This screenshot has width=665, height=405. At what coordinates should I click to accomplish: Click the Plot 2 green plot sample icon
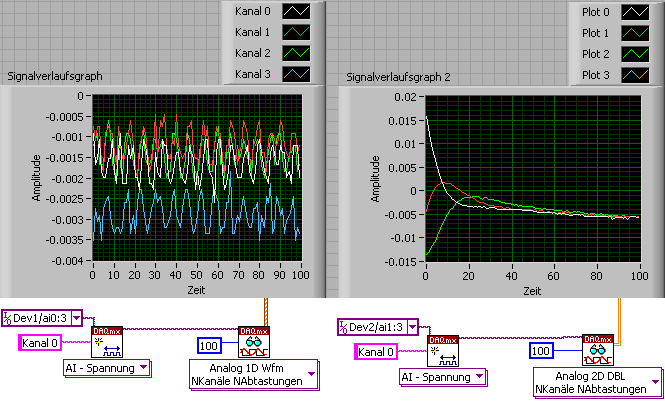point(635,54)
